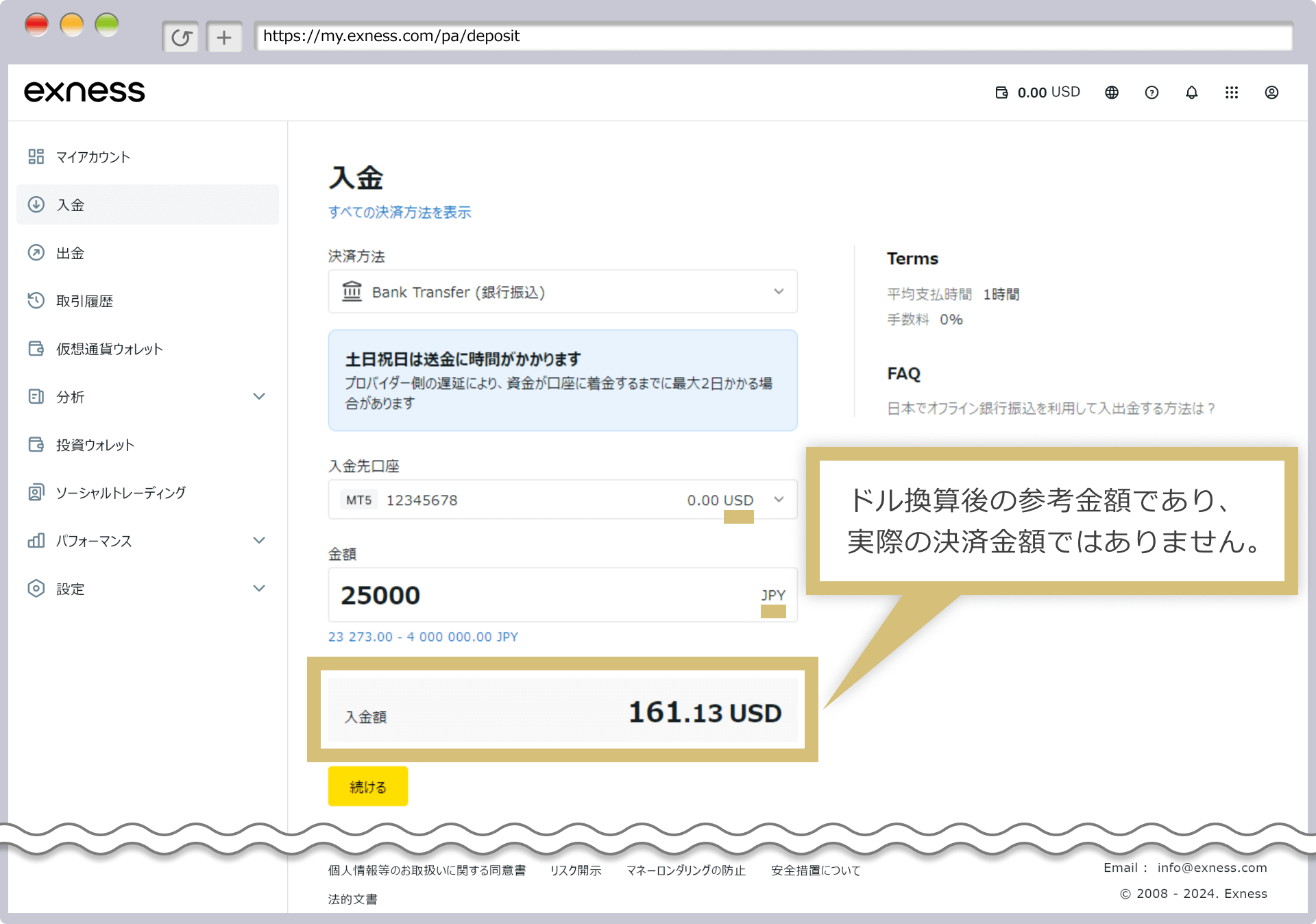
Task: Click the browser reload button
Action: point(181,37)
